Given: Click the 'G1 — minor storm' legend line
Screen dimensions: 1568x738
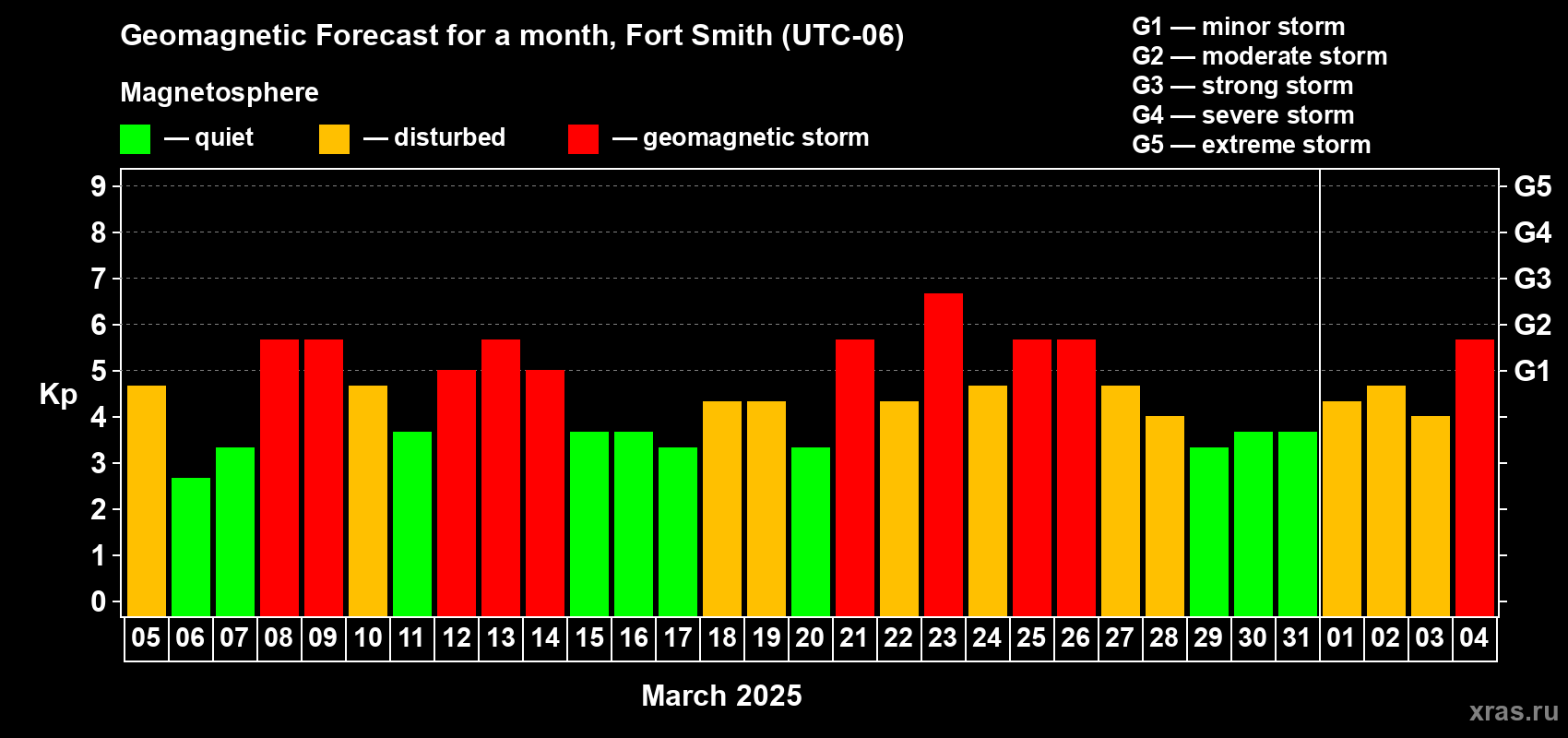Looking at the screenshot, I should pos(1239,27).
